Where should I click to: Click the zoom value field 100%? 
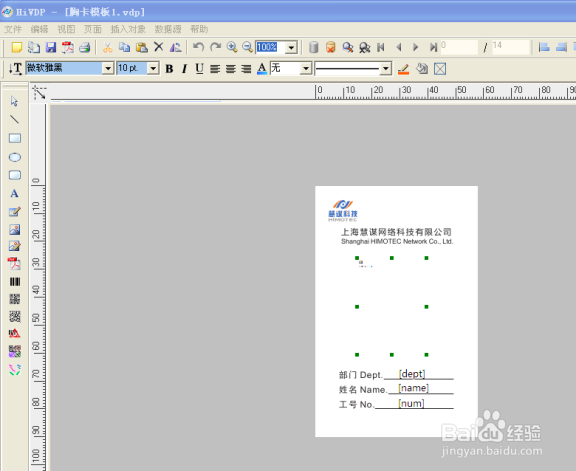(x=270, y=47)
